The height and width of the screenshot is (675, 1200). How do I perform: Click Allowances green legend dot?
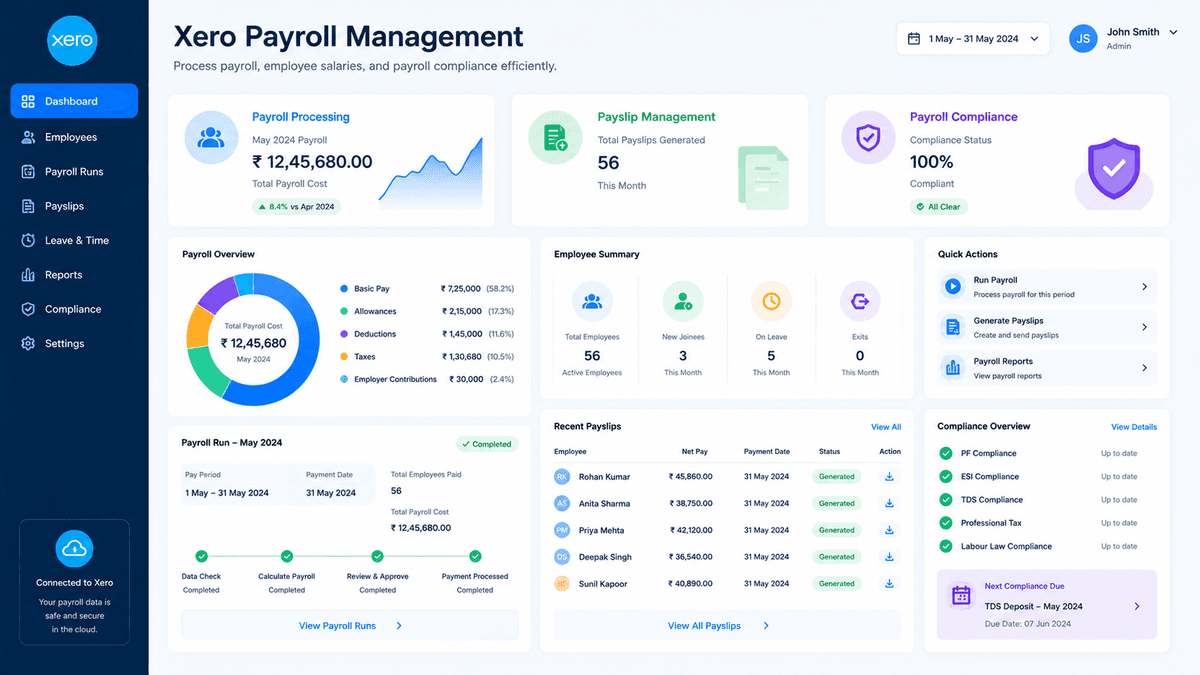tap(344, 311)
